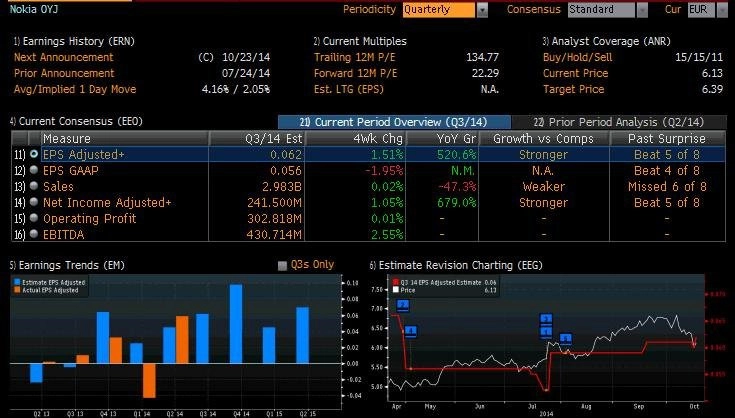Switch to Prior Period Analysis (Q2/14) tab
735x418 pixels.
pos(619,122)
